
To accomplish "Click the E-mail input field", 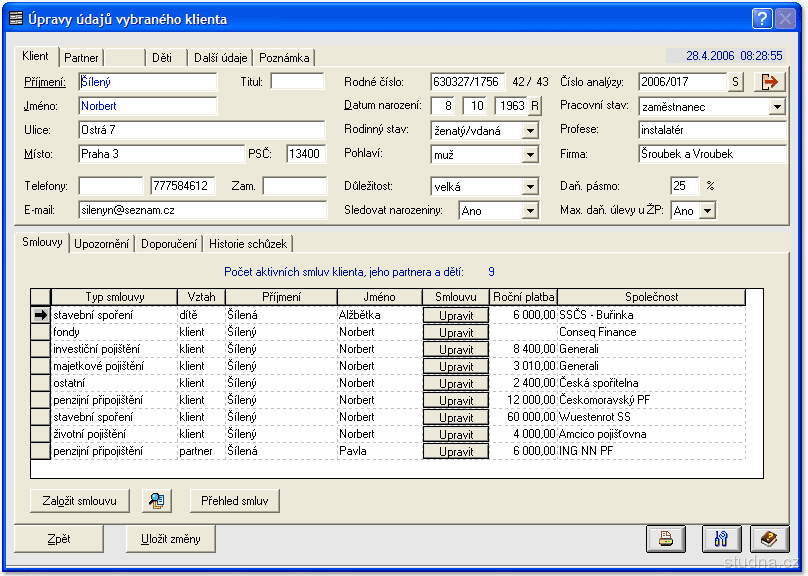I will coord(203,210).
